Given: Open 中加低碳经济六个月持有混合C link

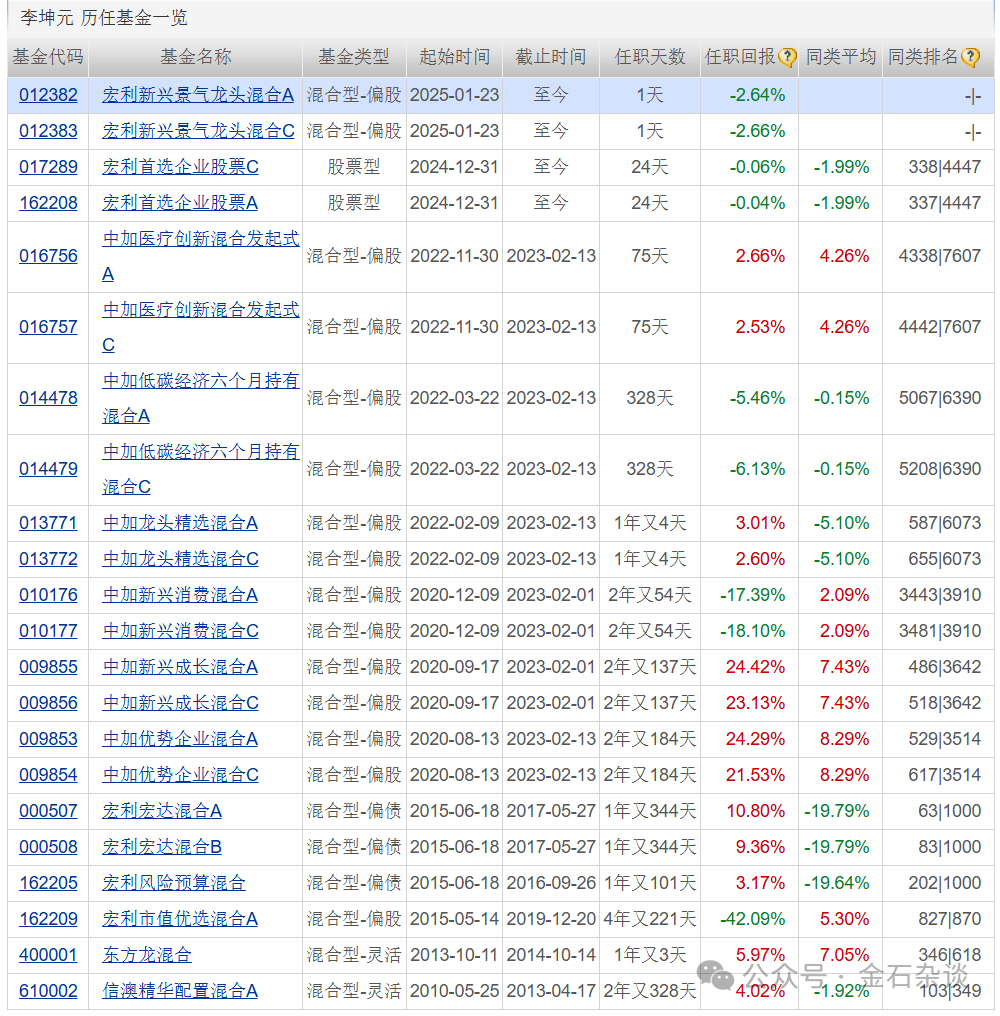Looking at the screenshot, I should point(201,469).
